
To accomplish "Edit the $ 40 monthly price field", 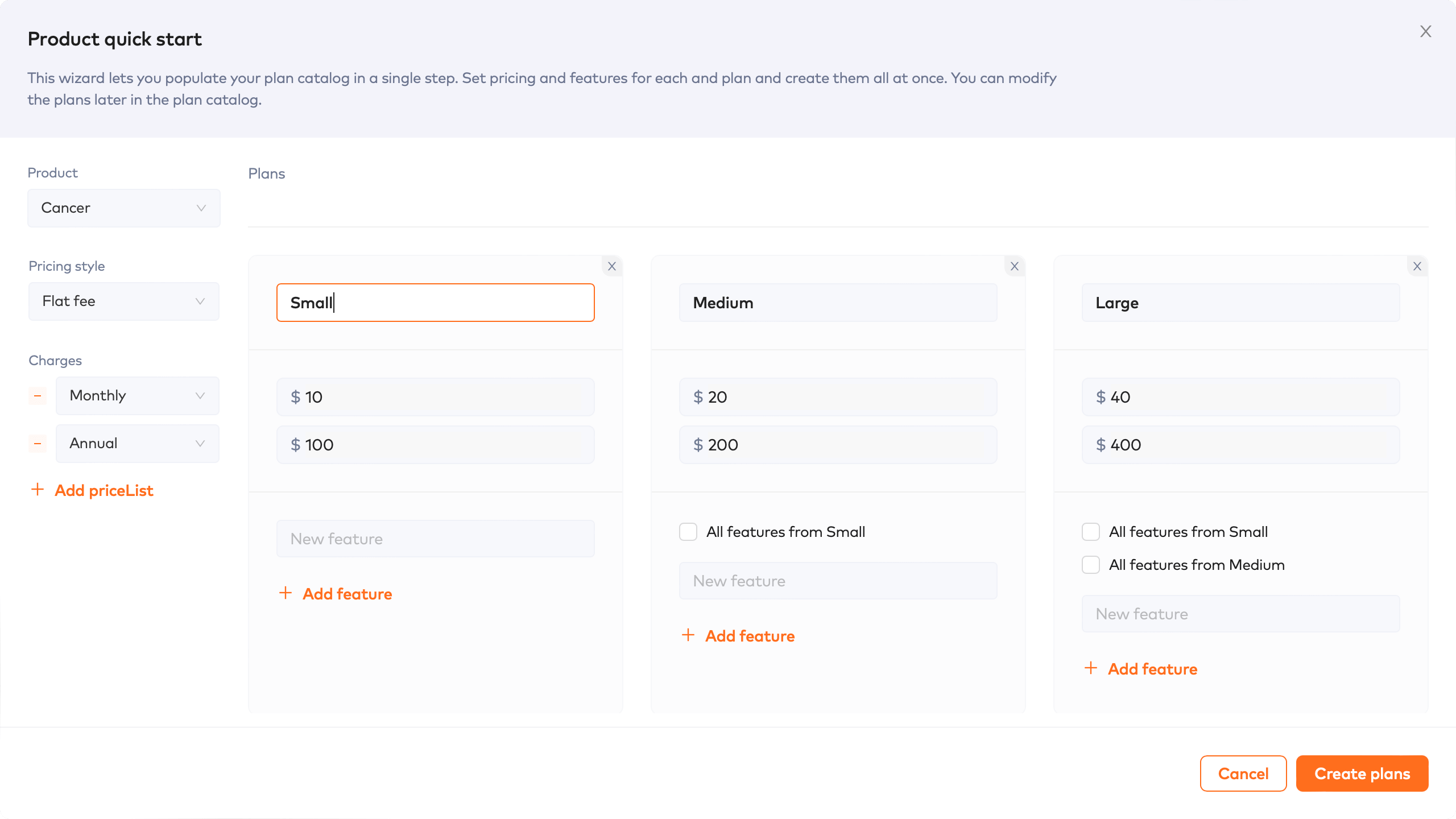I will coord(1241,397).
